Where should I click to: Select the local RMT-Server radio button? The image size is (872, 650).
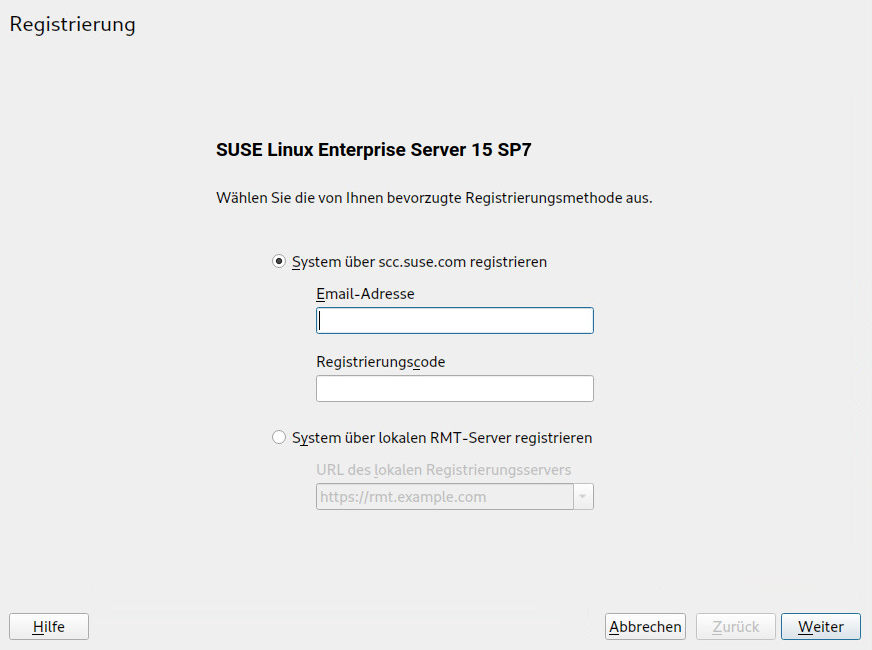(x=279, y=437)
